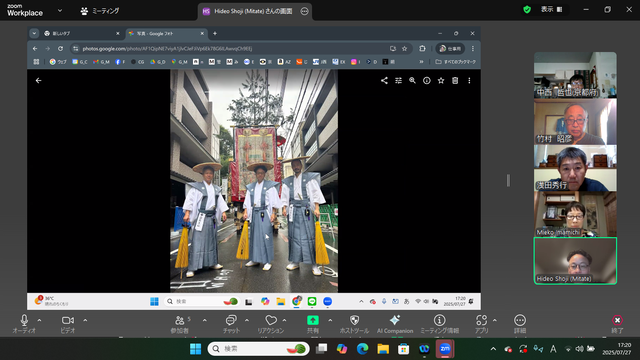
Task: Open the taskbar clock 17:20 date panel
Action: tap(617, 349)
